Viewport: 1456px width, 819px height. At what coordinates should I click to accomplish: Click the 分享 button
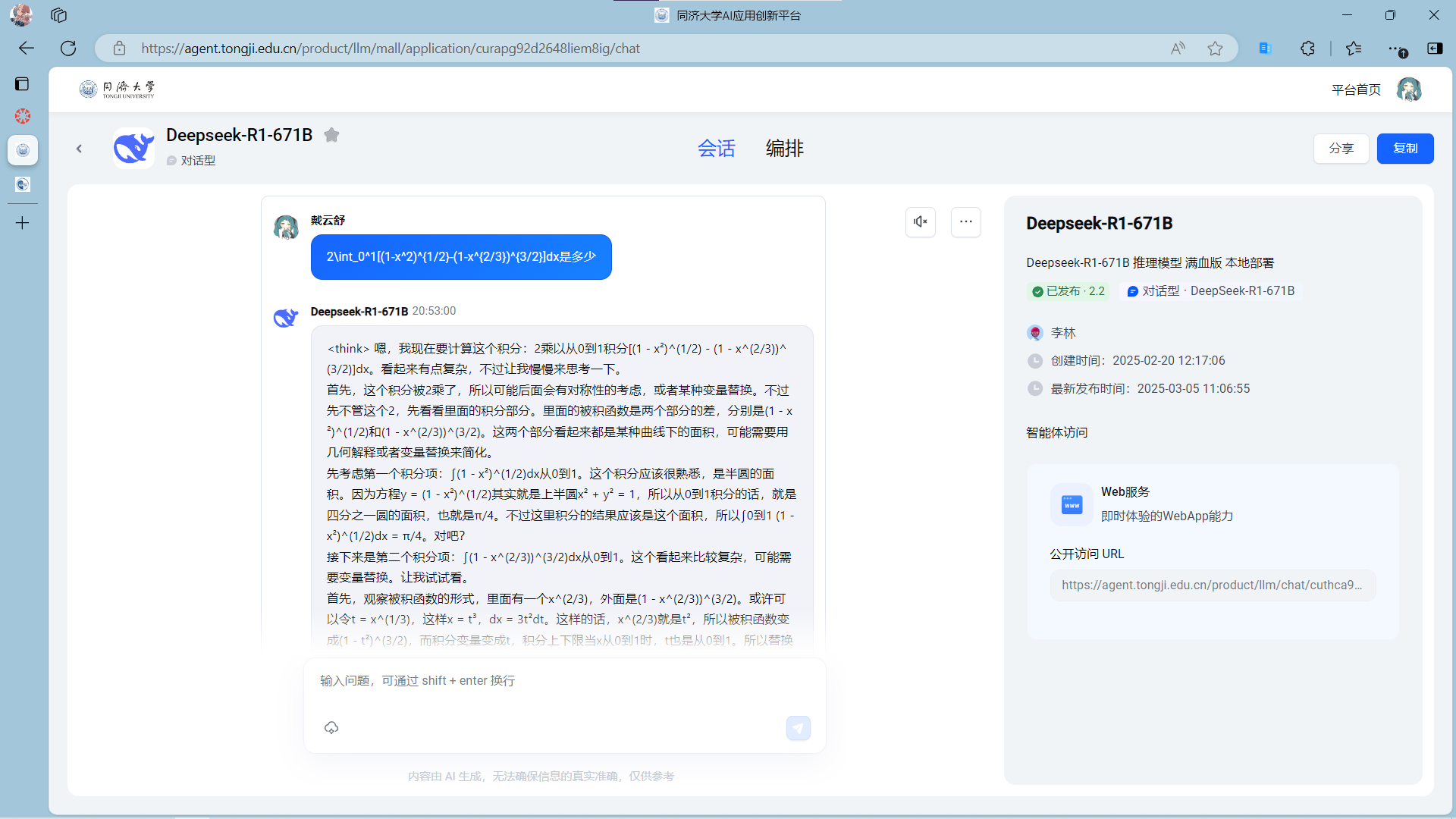[1341, 149]
